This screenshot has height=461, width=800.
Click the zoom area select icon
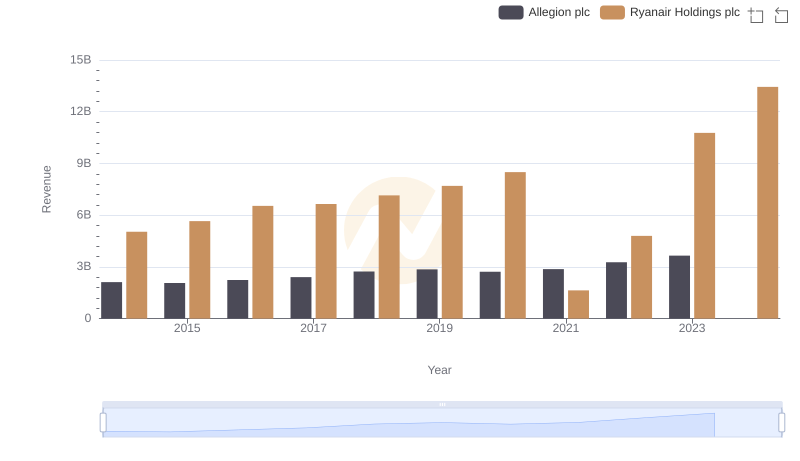click(756, 15)
